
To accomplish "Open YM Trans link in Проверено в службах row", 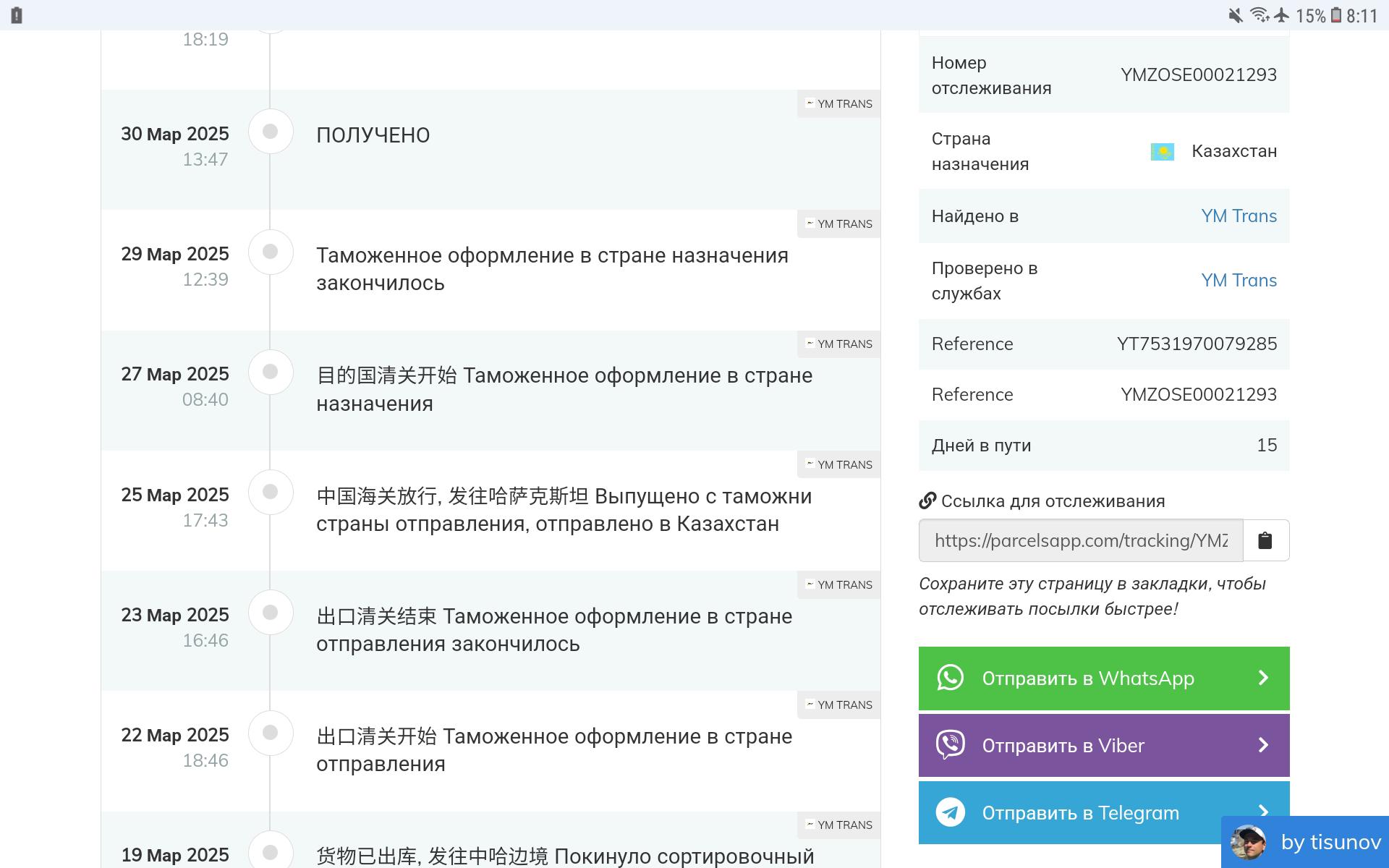I will click(1239, 280).
